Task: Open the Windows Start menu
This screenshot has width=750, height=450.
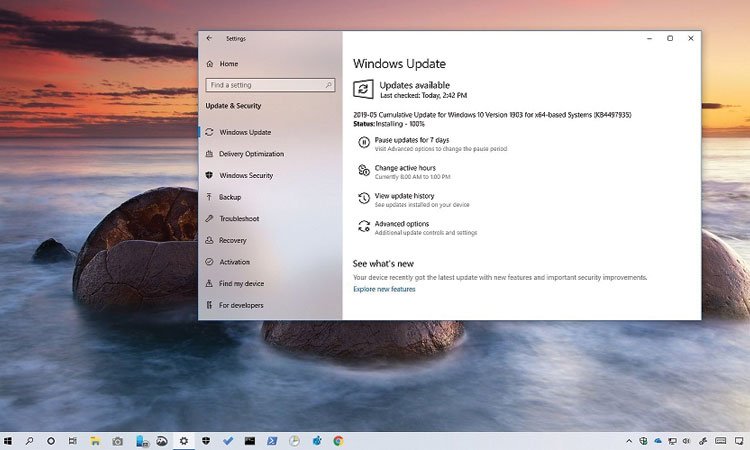Action: [x=8, y=440]
